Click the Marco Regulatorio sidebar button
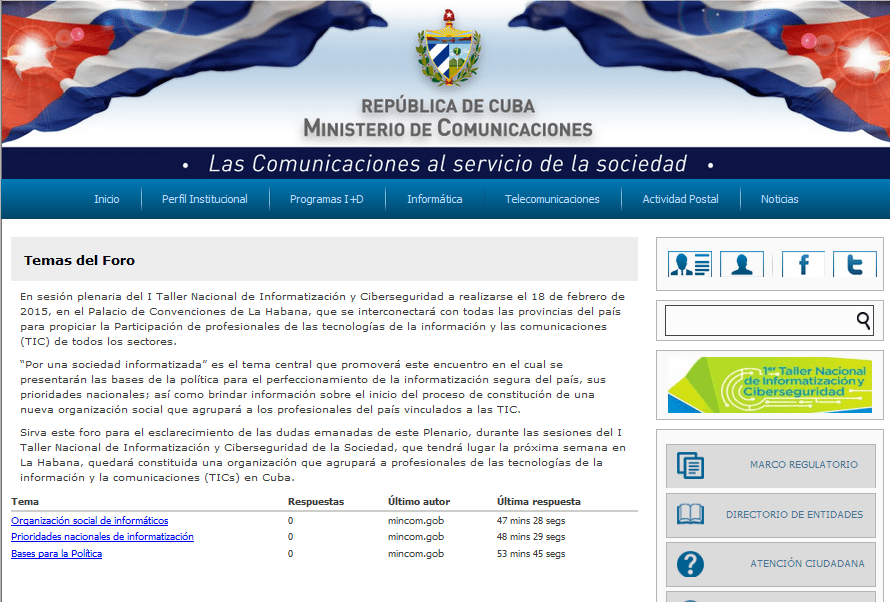Image resolution: width=890 pixels, height=602 pixels. tap(770, 465)
